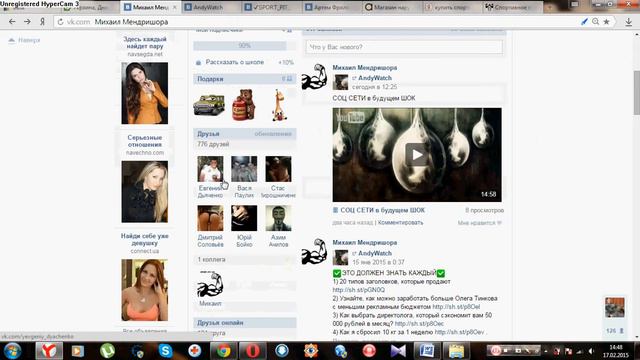The image size is (640, 360).
Task: Click the magnifier icon in address bar
Action: tap(596, 22)
